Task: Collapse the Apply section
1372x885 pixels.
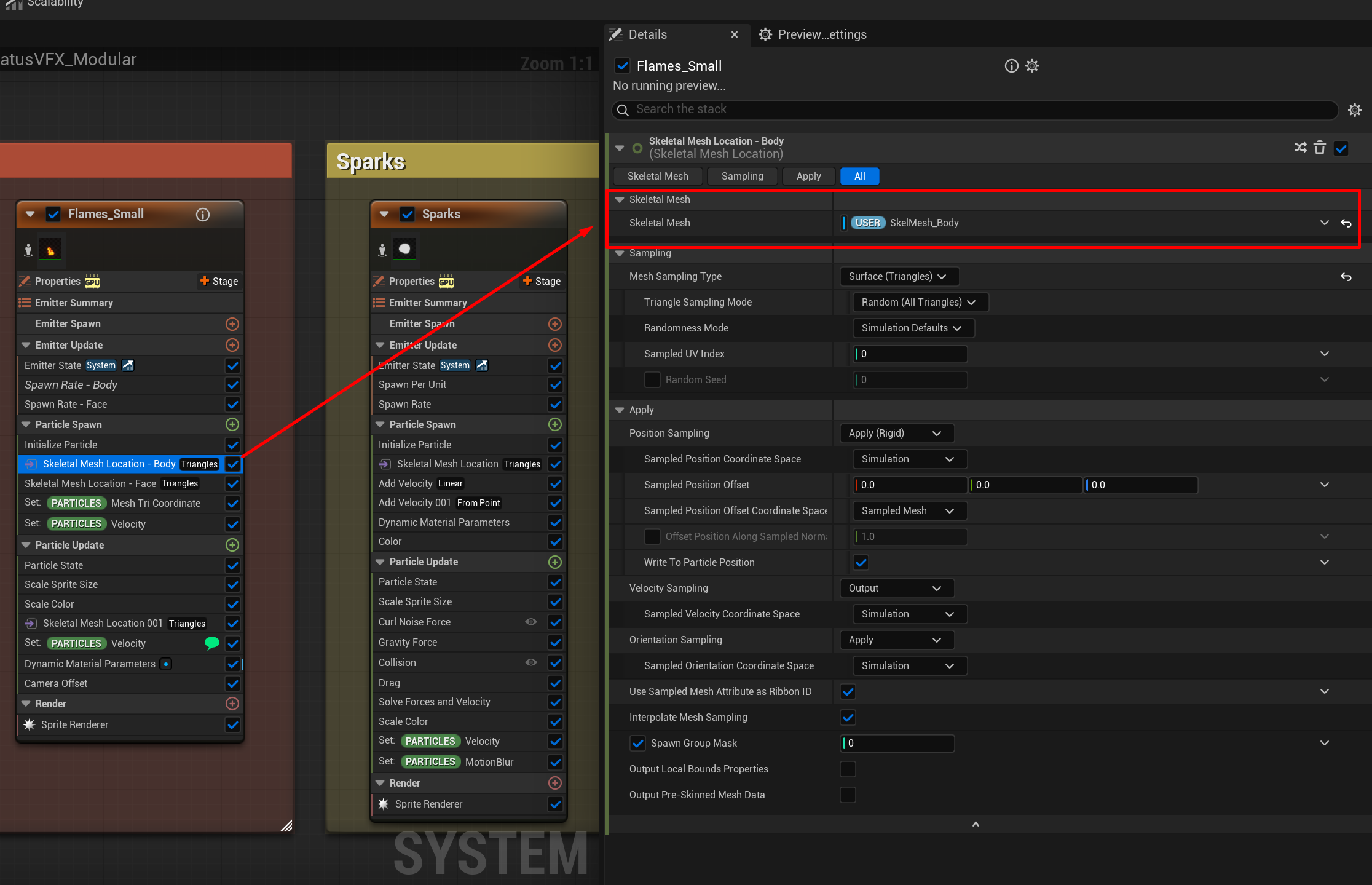Action: pyautogui.click(x=620, y=410)
